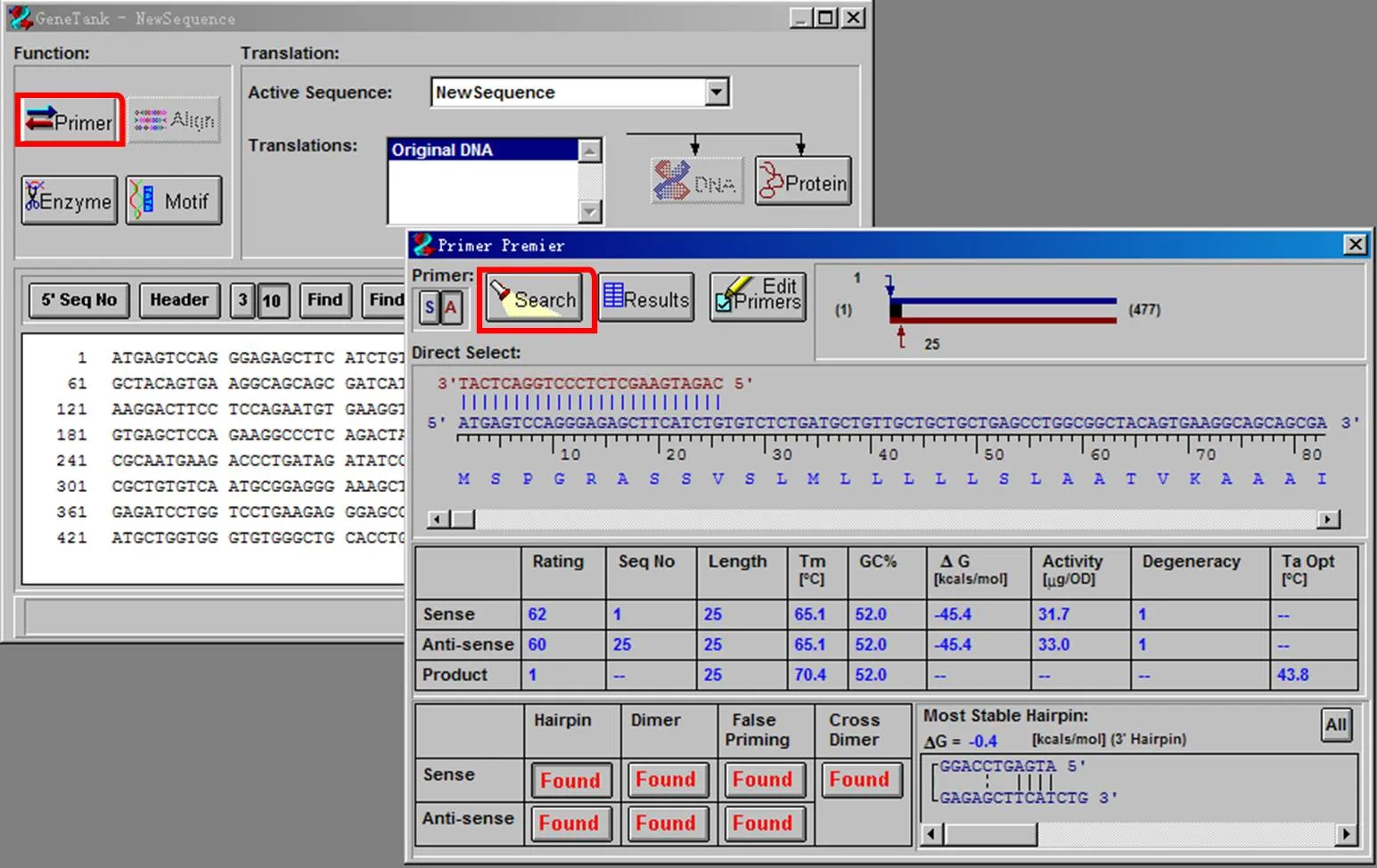Open the Enzyme function
This screenshot has height=868, width=1377.
tap(69, 201)
